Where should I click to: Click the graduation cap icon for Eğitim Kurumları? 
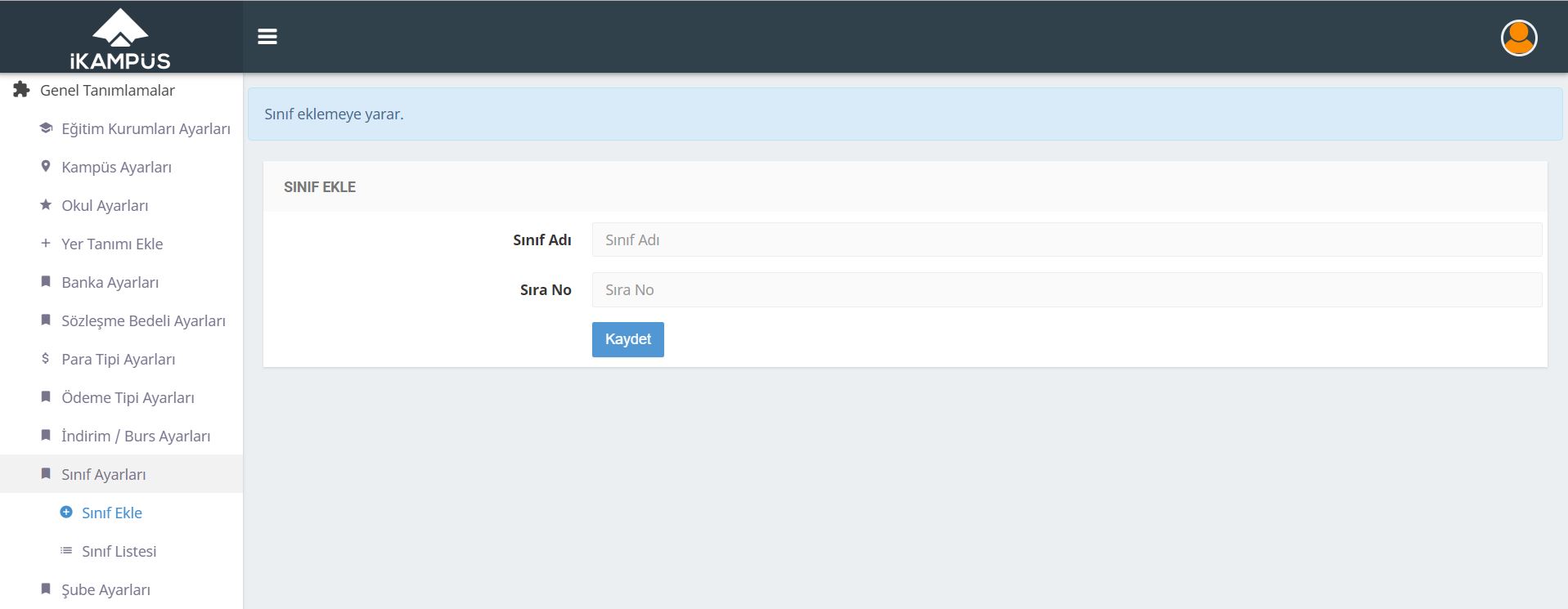(x=46, y=128)
